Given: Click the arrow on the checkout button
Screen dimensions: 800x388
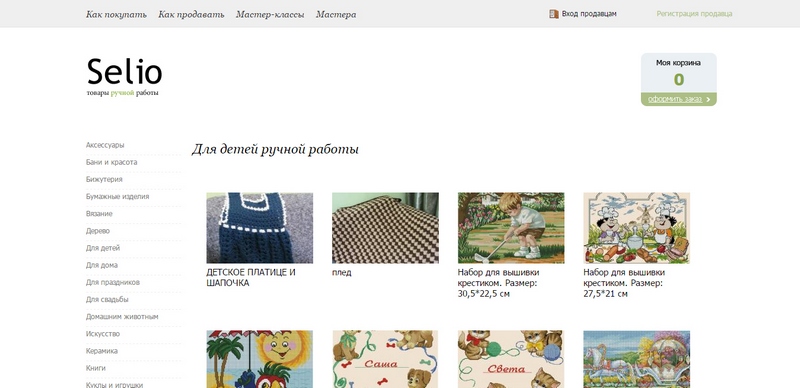Looking at the screenshot, I should [x=708, y=100].
